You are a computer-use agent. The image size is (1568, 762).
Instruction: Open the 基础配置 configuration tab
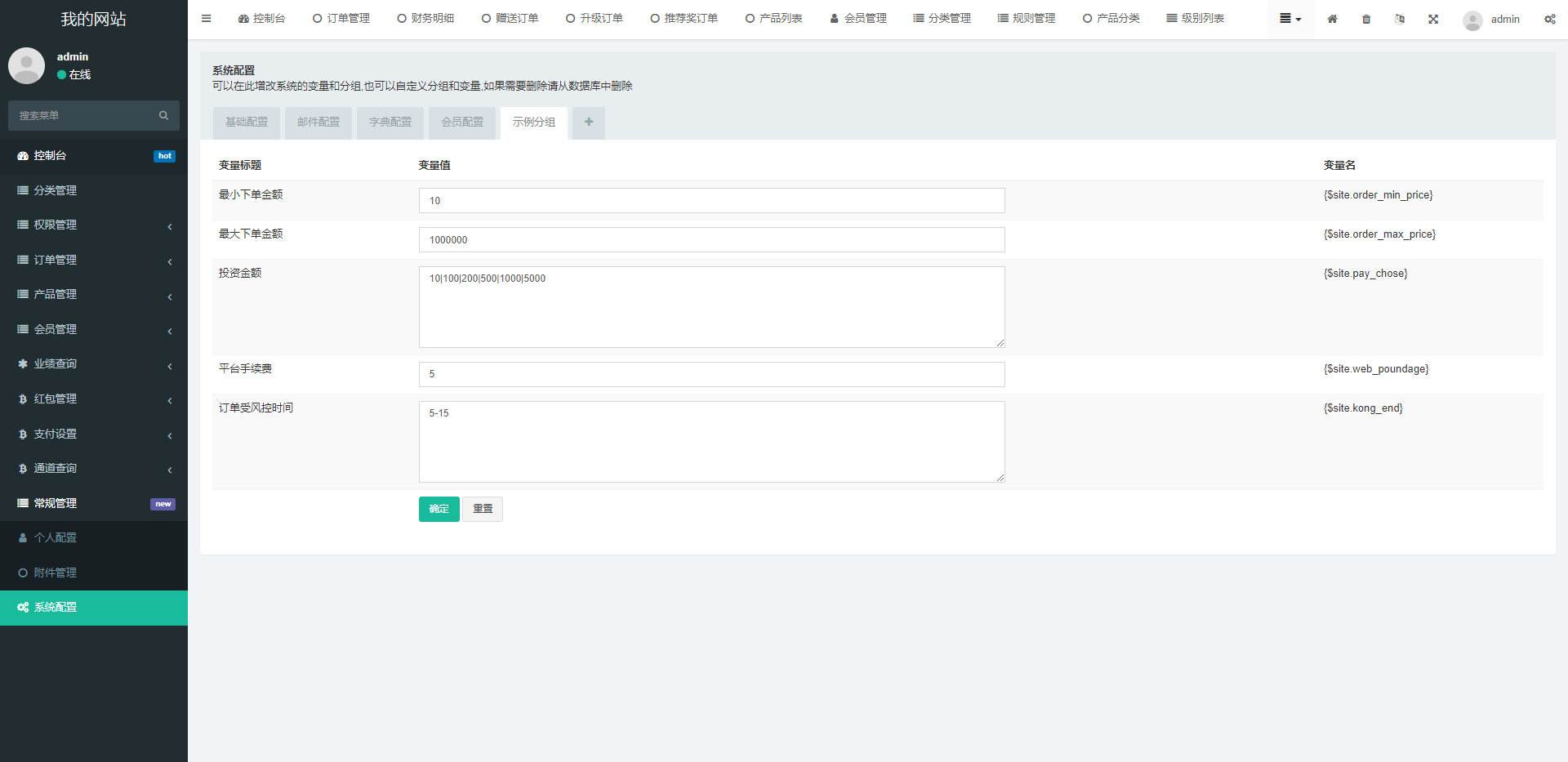point(246,122)
